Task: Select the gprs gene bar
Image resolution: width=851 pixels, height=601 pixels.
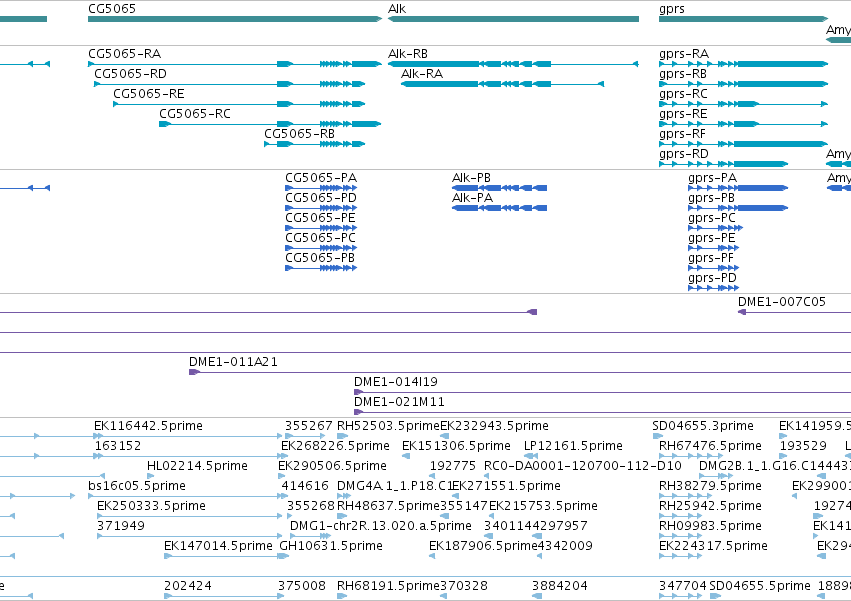Action: 744,19
